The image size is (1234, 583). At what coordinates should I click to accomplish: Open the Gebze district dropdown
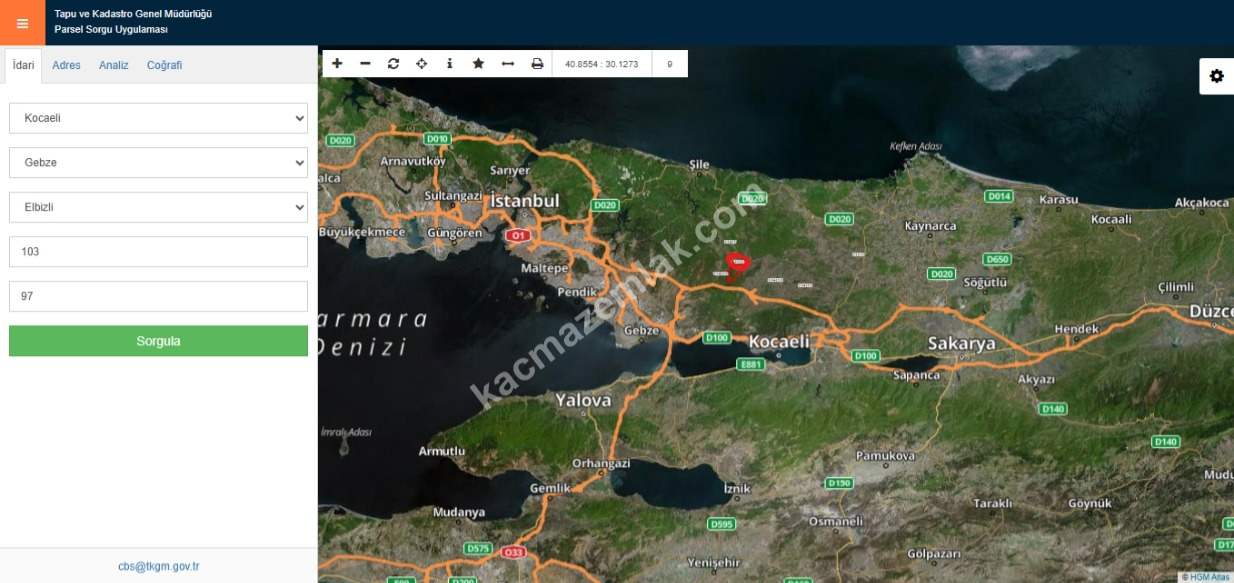point(158,162)
